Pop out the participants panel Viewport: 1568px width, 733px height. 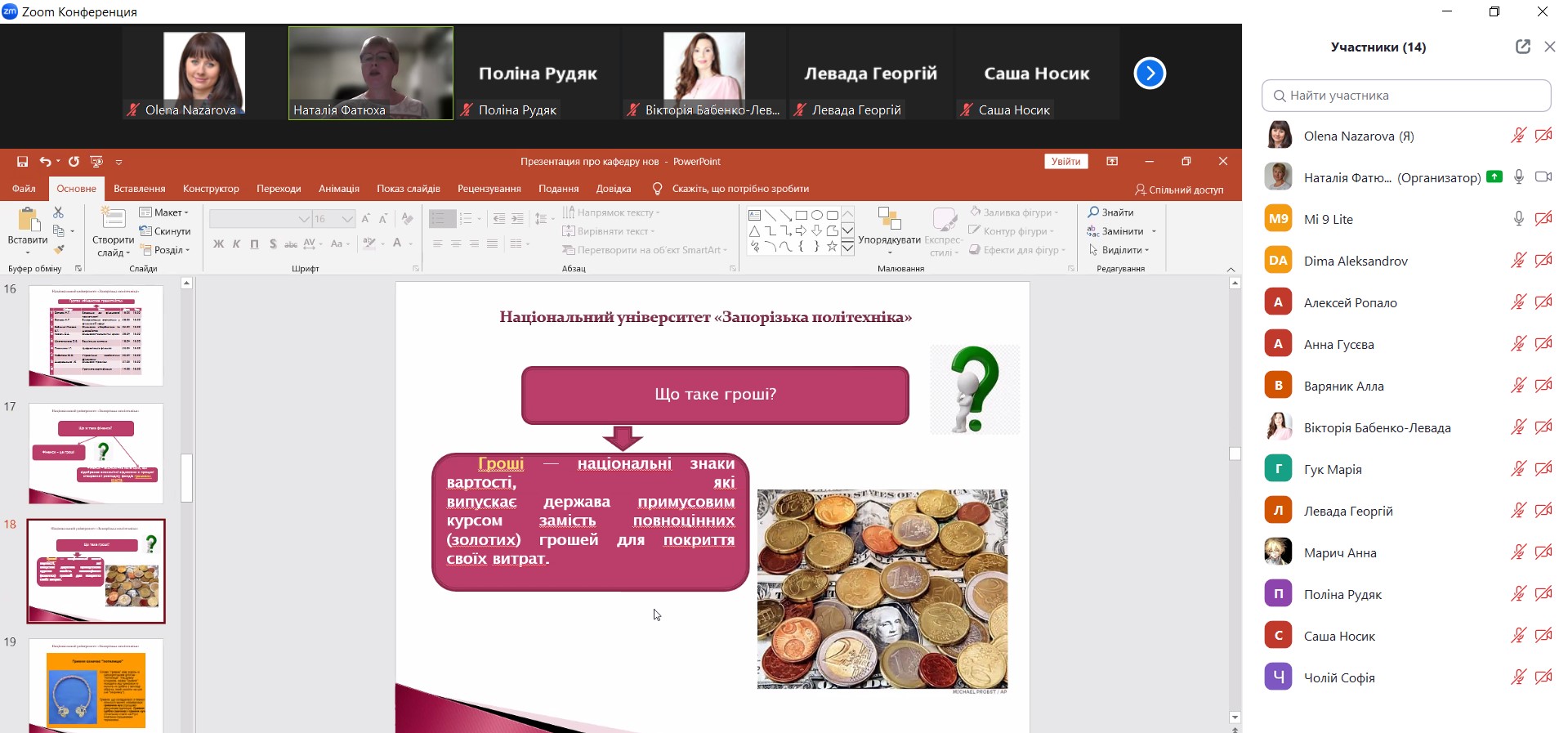1522,47
